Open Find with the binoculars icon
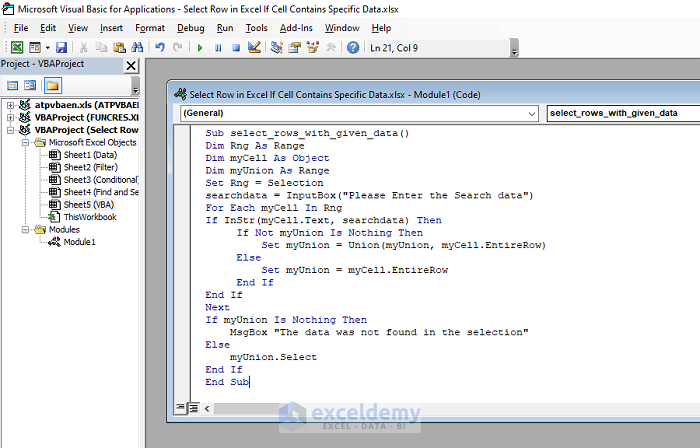700x448 pixels. pyautogui.click(x=137, y=47)
